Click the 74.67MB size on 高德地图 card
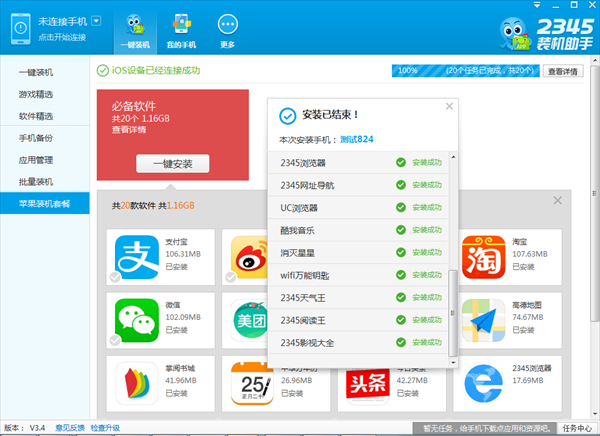Screen dimensions: 600x436 click(528, 317)
